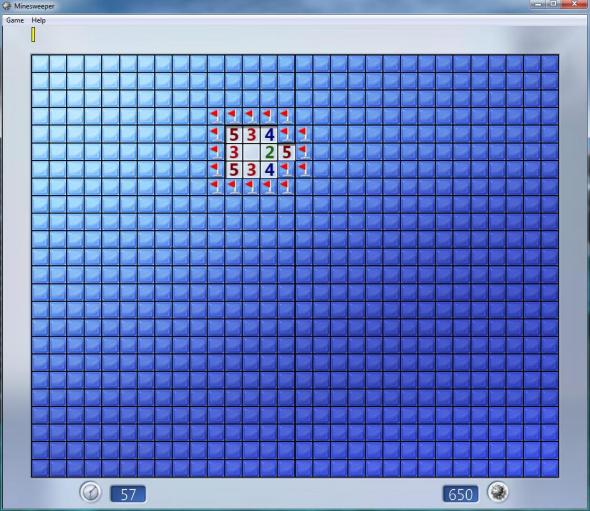Click the Minesweeper title bar app icon
This screenshot has height=511, width=590.
[6, 6]
